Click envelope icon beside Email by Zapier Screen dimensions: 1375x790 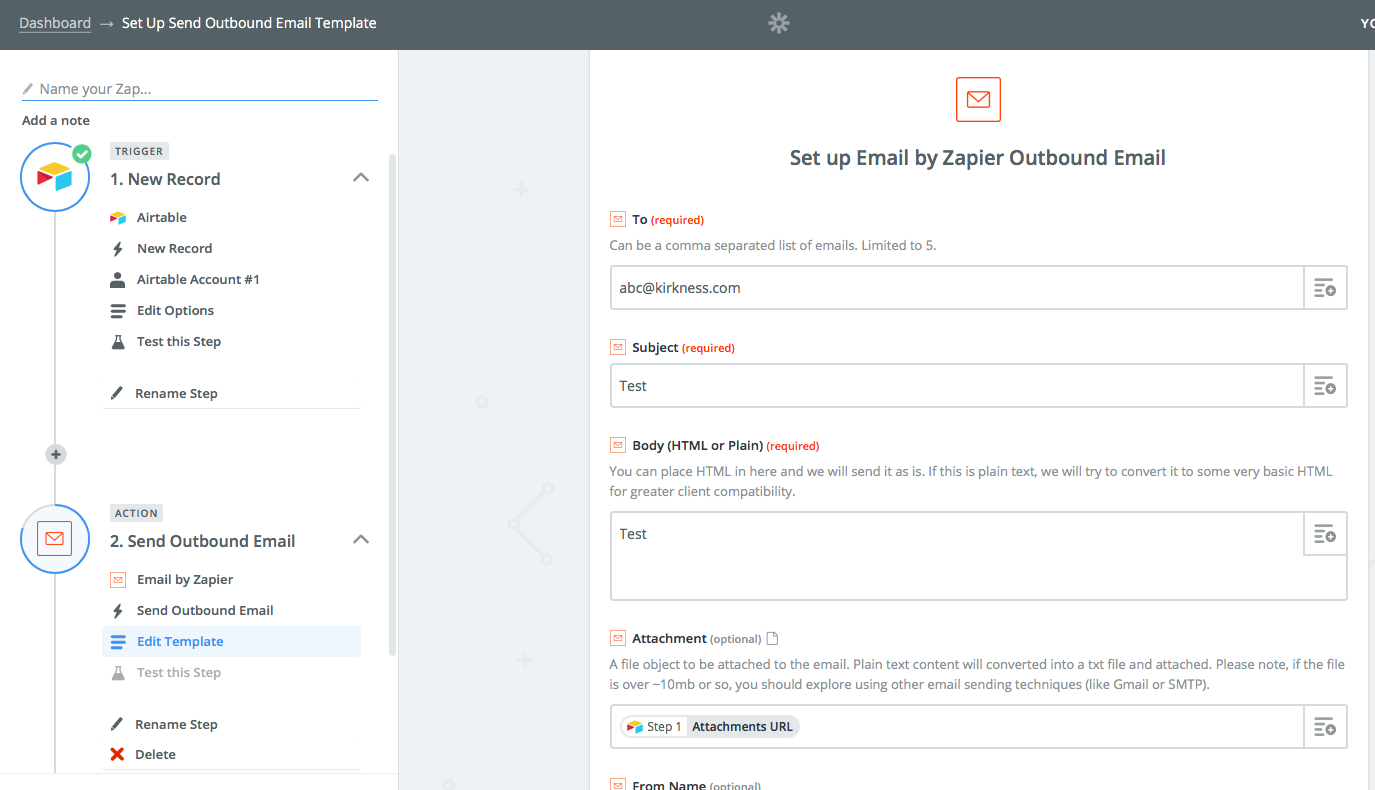(118, 579)
